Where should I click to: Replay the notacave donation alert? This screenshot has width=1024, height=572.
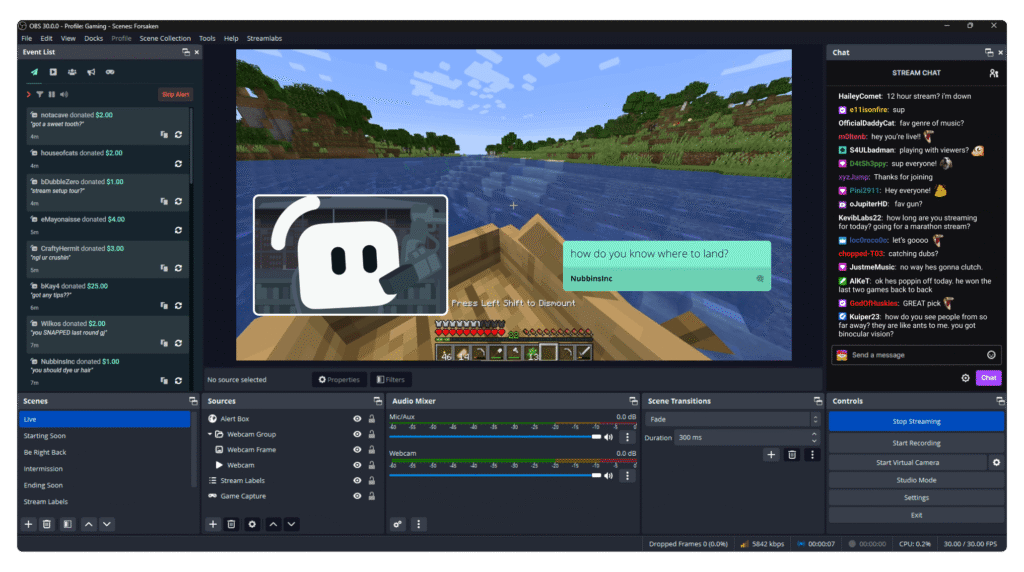point(178,135)
